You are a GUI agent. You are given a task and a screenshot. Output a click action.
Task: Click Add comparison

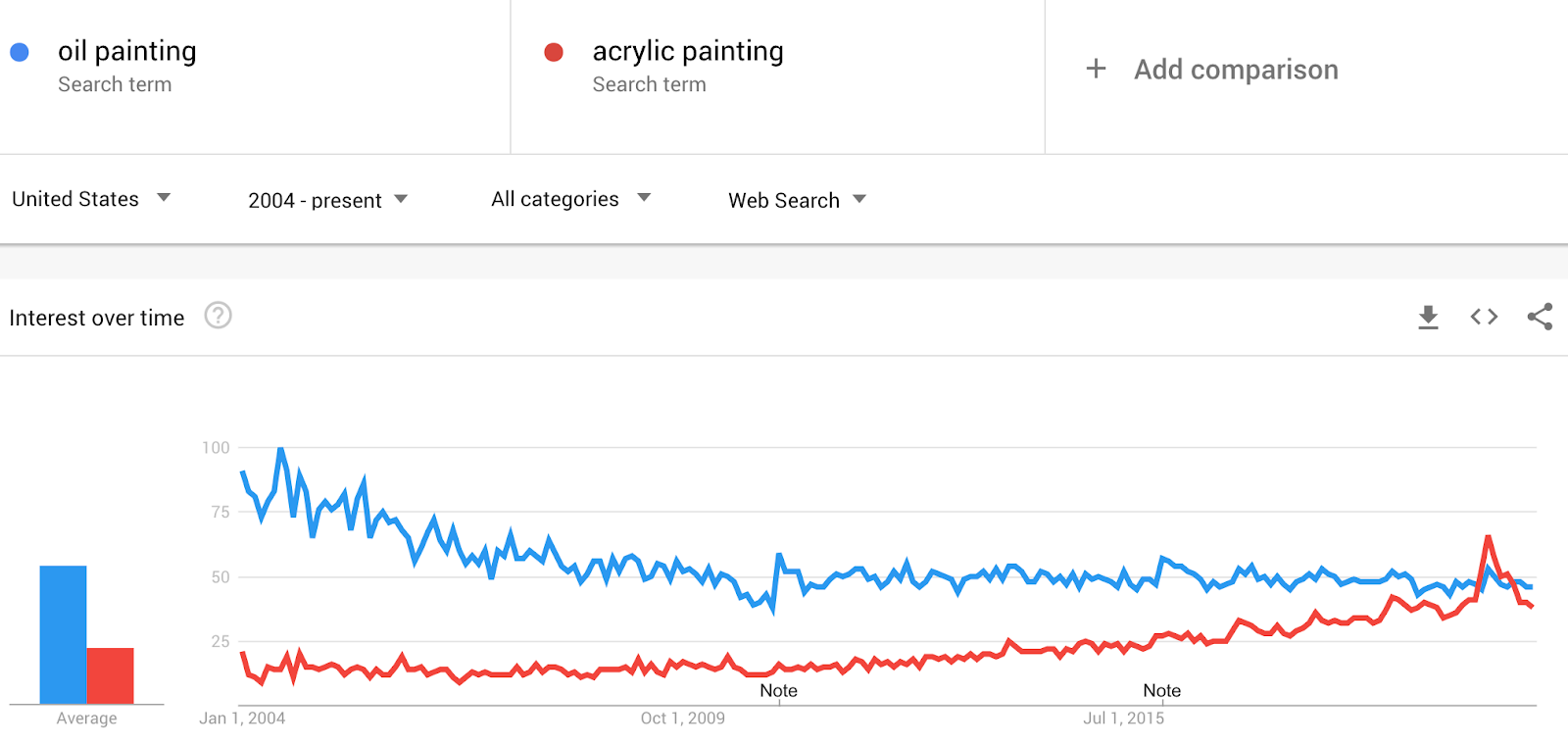click(1236, 70)
